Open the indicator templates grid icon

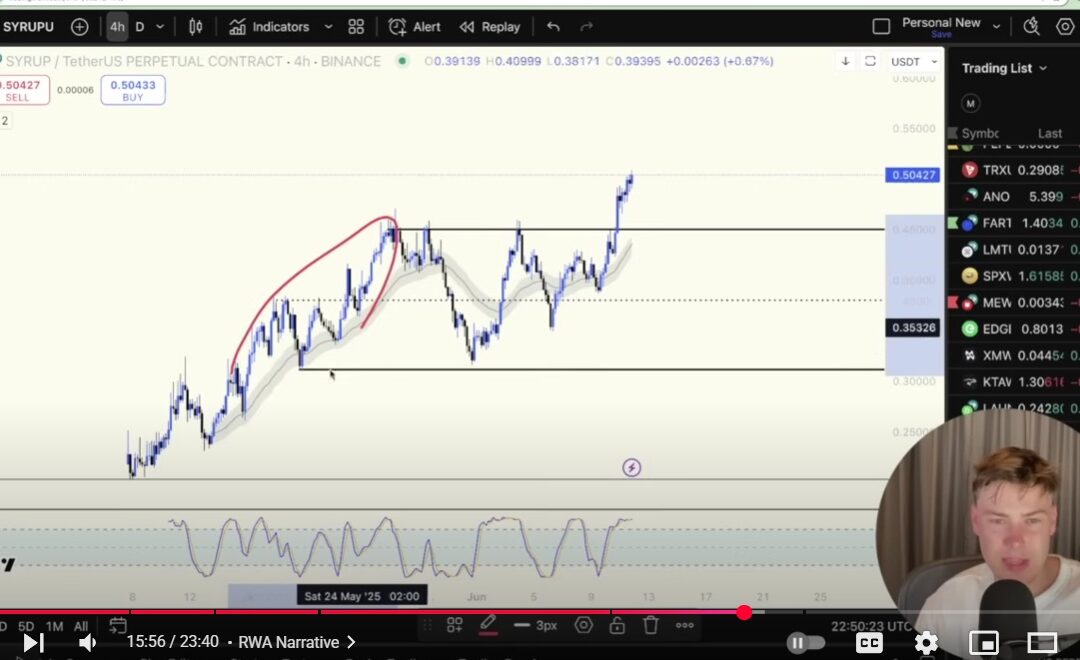pos(356,27)
